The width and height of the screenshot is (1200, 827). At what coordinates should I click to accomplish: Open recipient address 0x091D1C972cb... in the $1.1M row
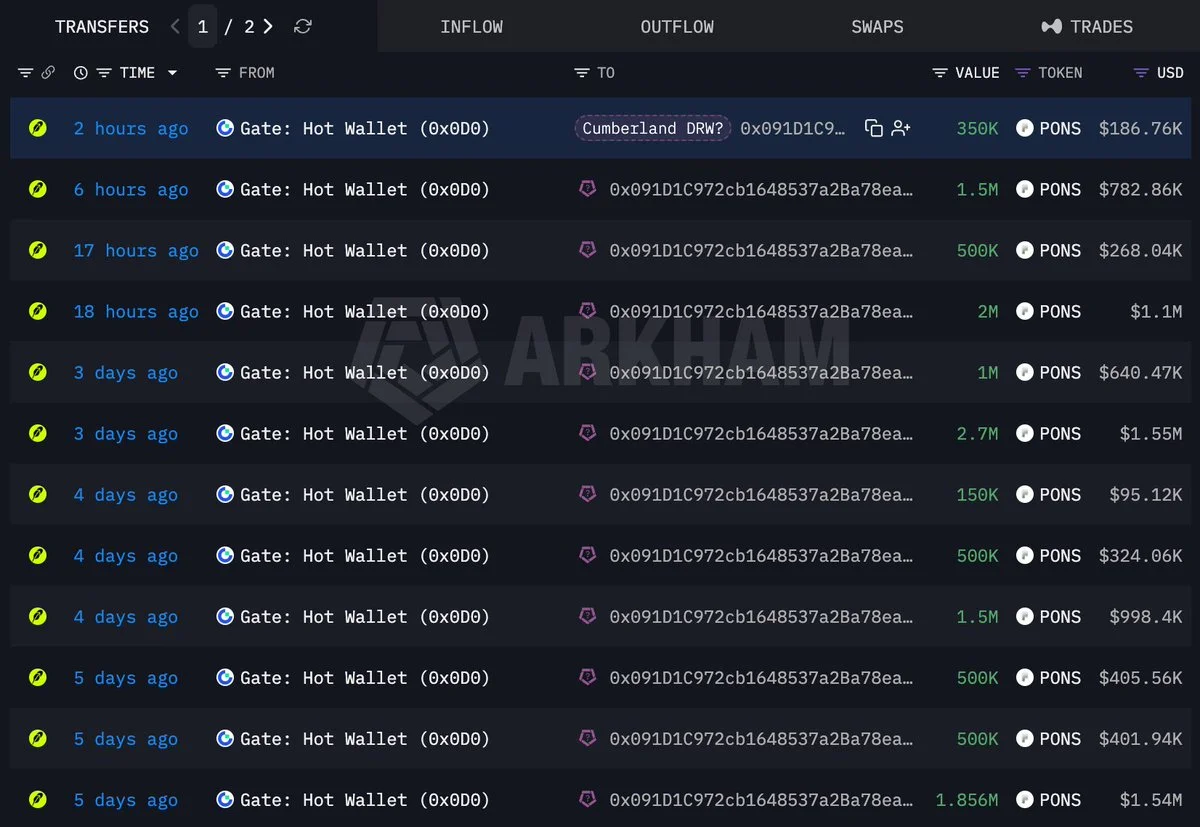pyautogui.click(x=761, y=311)
